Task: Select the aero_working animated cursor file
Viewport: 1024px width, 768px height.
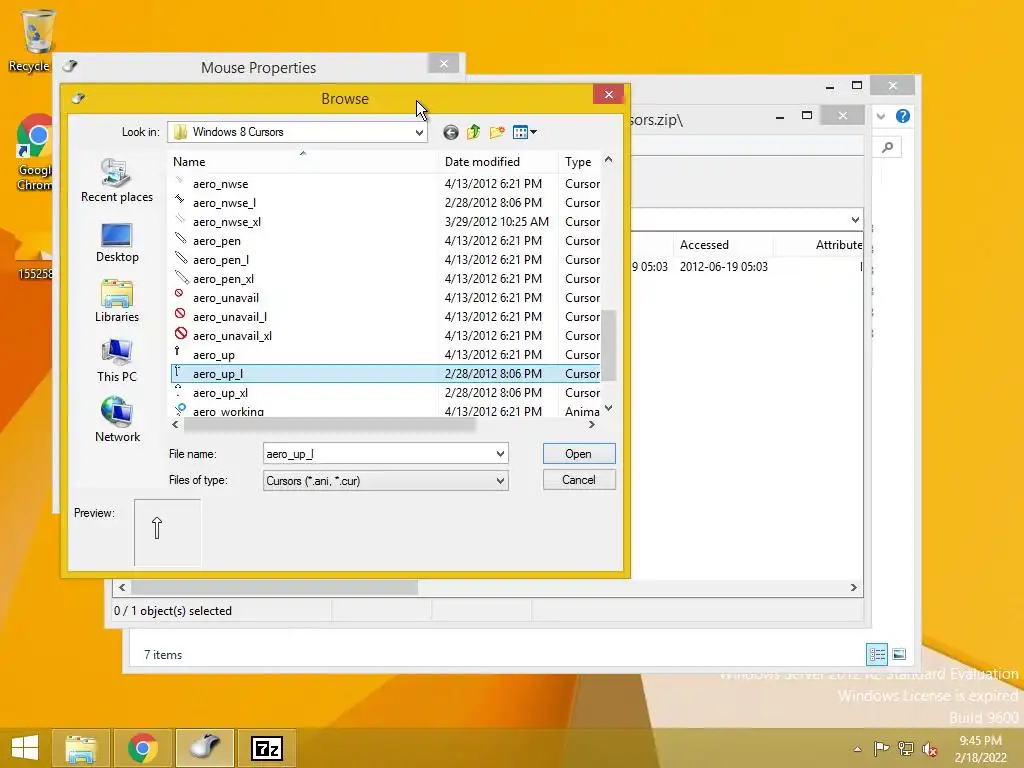Action: tap(385, 411)
